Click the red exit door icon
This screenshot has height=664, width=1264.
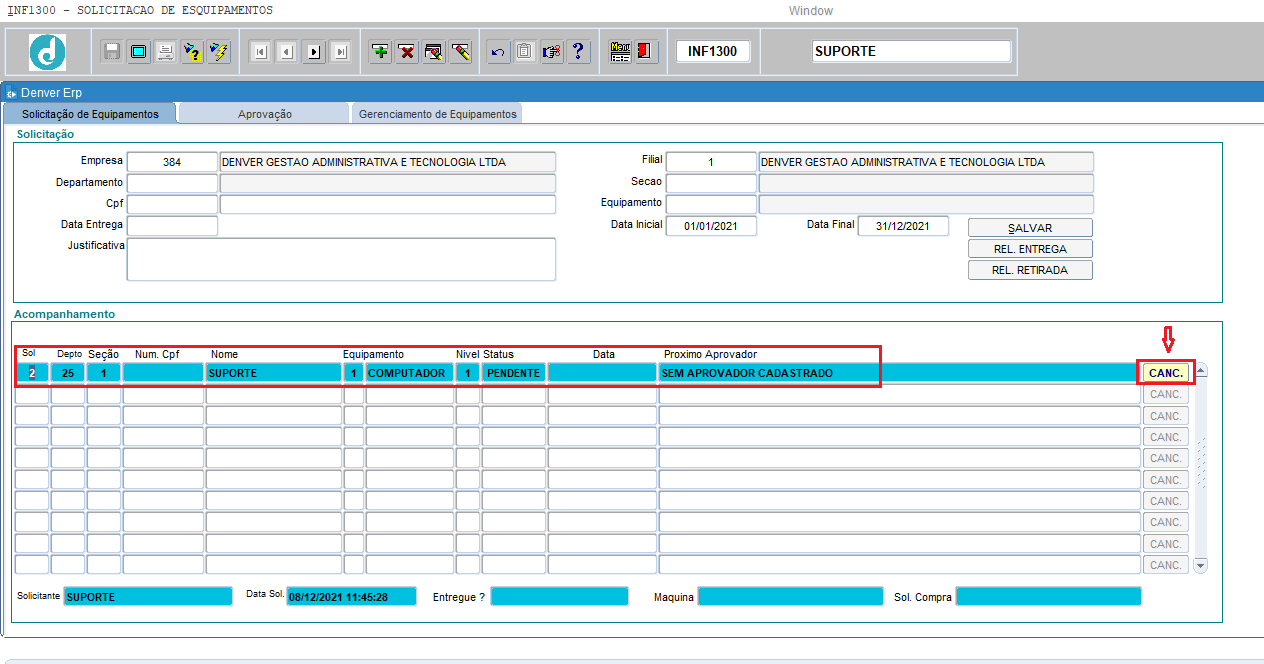point(647,51)
